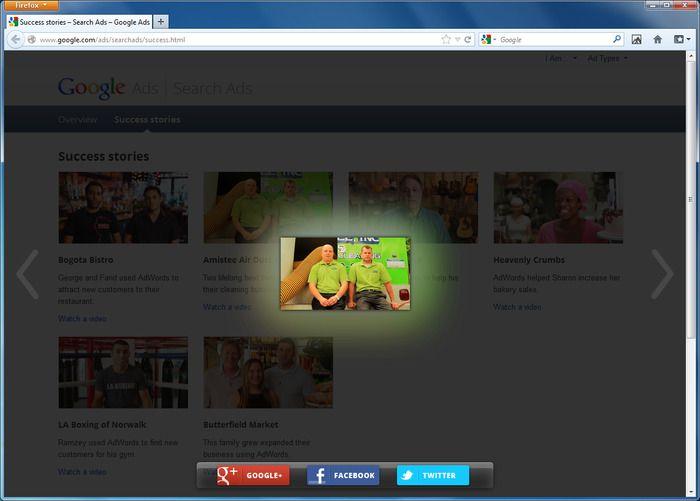Click the picture toolbar icon

637,39
